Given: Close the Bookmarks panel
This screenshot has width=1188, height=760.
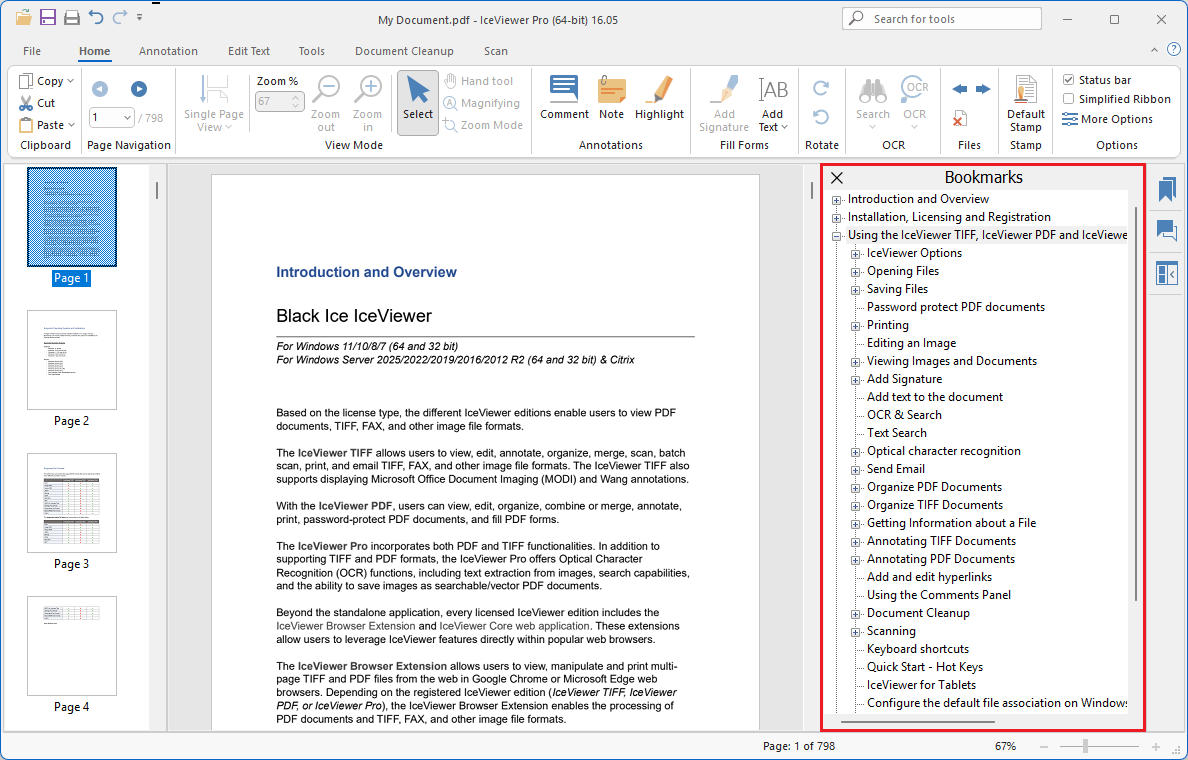Looking at the screenshot, I should [836, 178].
